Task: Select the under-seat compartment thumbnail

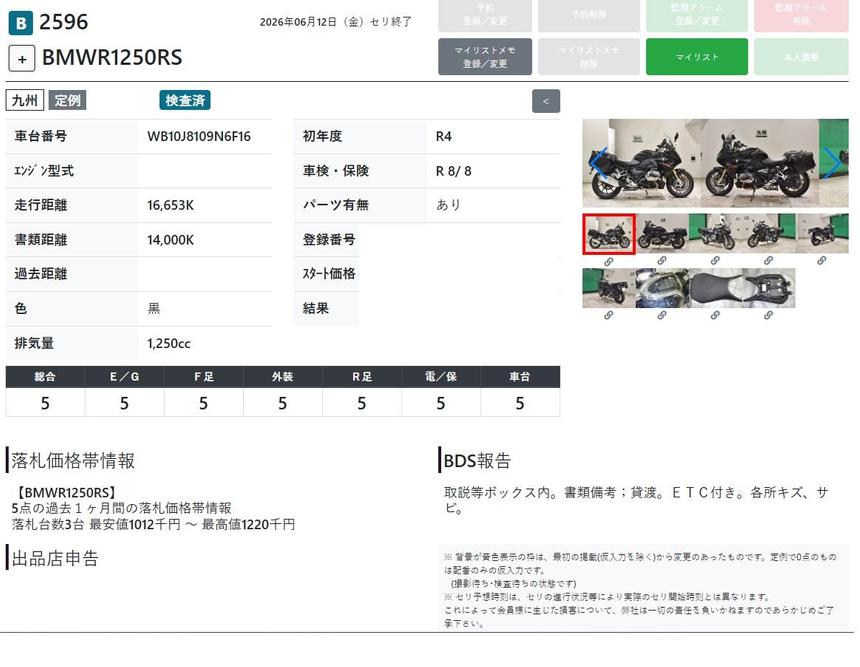Action: (x=768, y=288)
